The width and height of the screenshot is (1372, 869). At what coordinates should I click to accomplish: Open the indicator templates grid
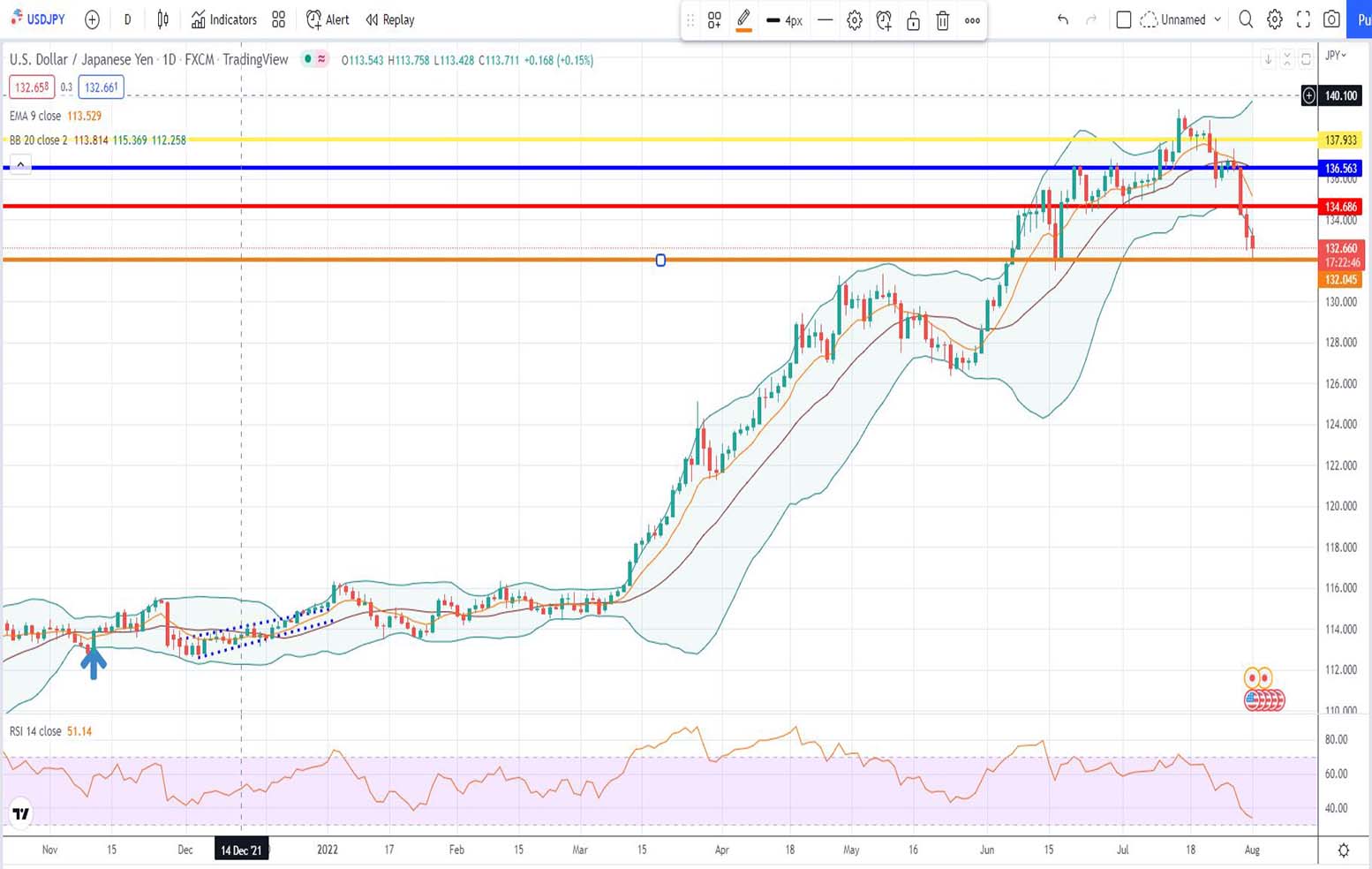click(x=279, y=19)
